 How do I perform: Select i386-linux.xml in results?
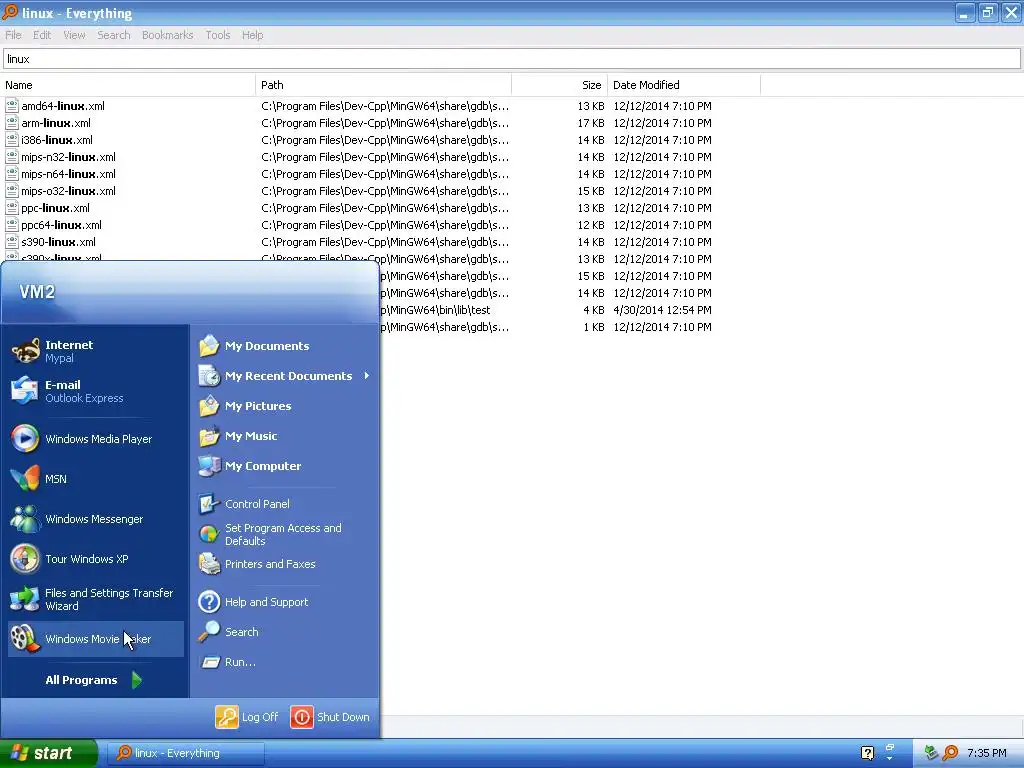pyautogui.click(x=57, y=140)
